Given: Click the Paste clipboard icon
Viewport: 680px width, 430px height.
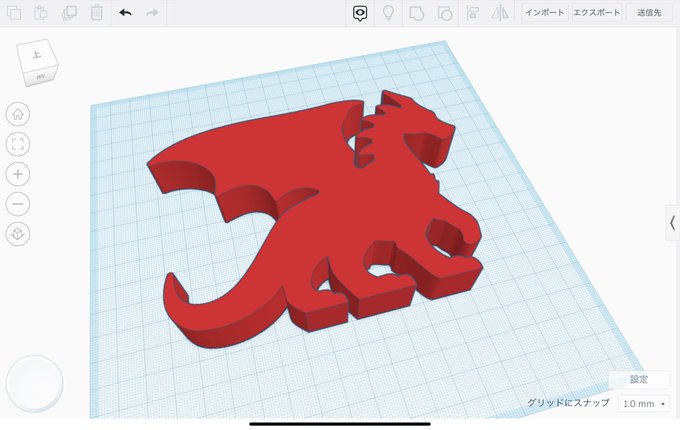Looking at the screenshot, I should coord(40,13).
